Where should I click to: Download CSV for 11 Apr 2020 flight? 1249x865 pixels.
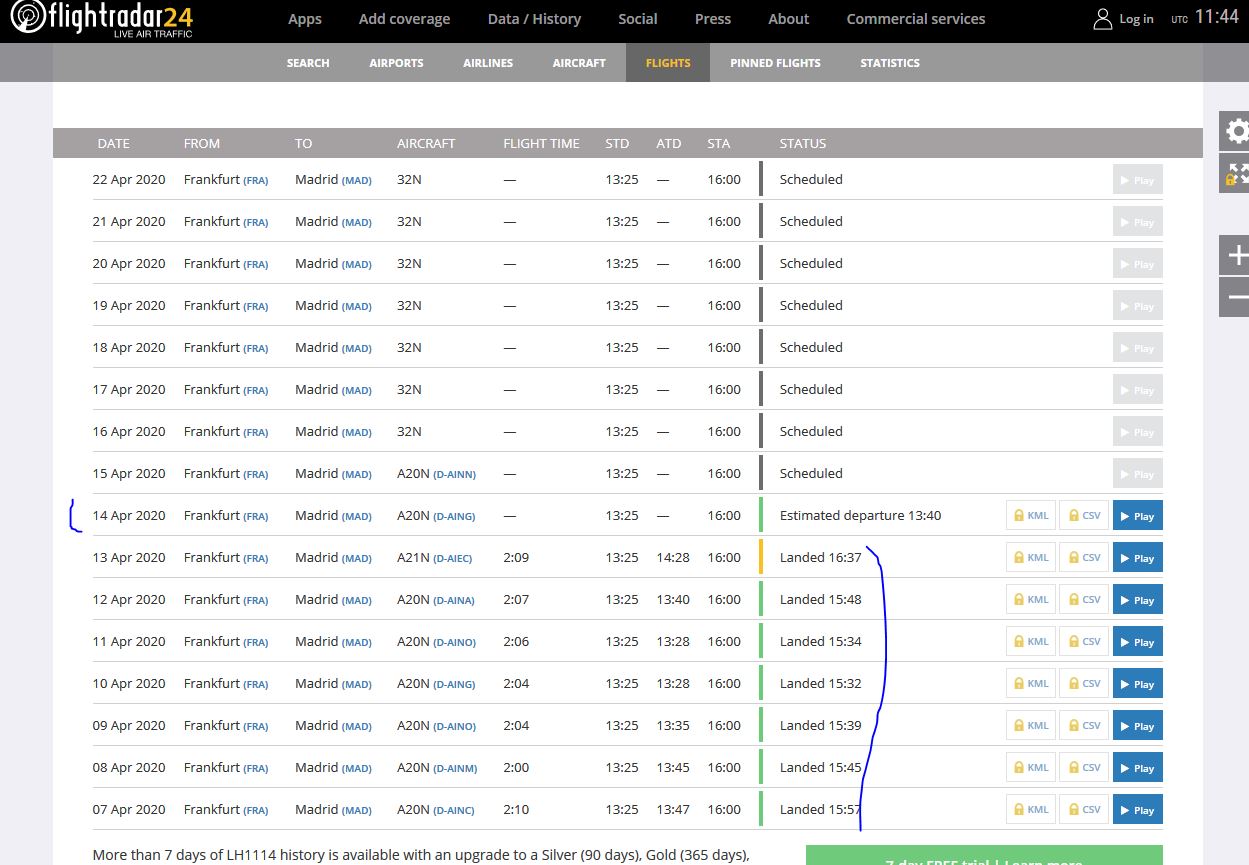pyautogui.click(x=1084, y=642)
